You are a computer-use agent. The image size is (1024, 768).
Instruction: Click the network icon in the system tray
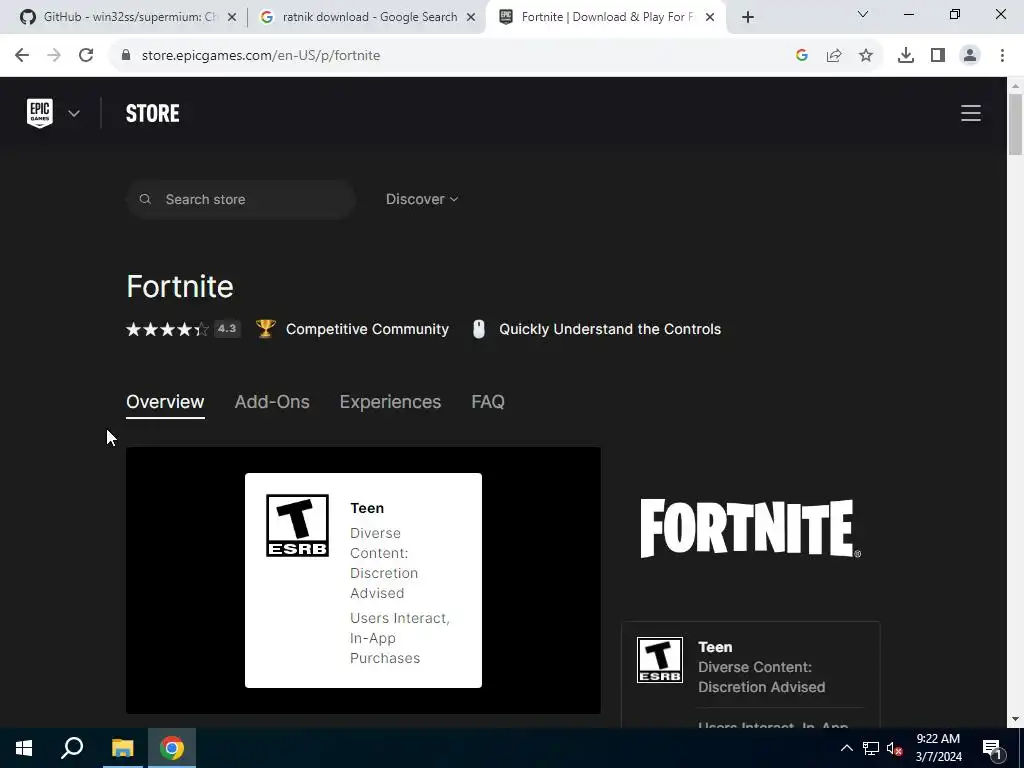point(871,748)
